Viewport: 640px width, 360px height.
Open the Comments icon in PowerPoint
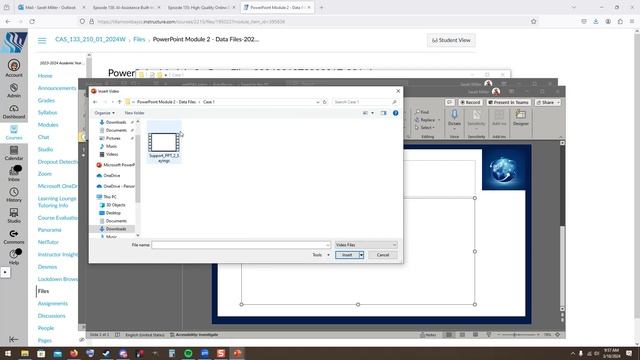coord(449,102)
